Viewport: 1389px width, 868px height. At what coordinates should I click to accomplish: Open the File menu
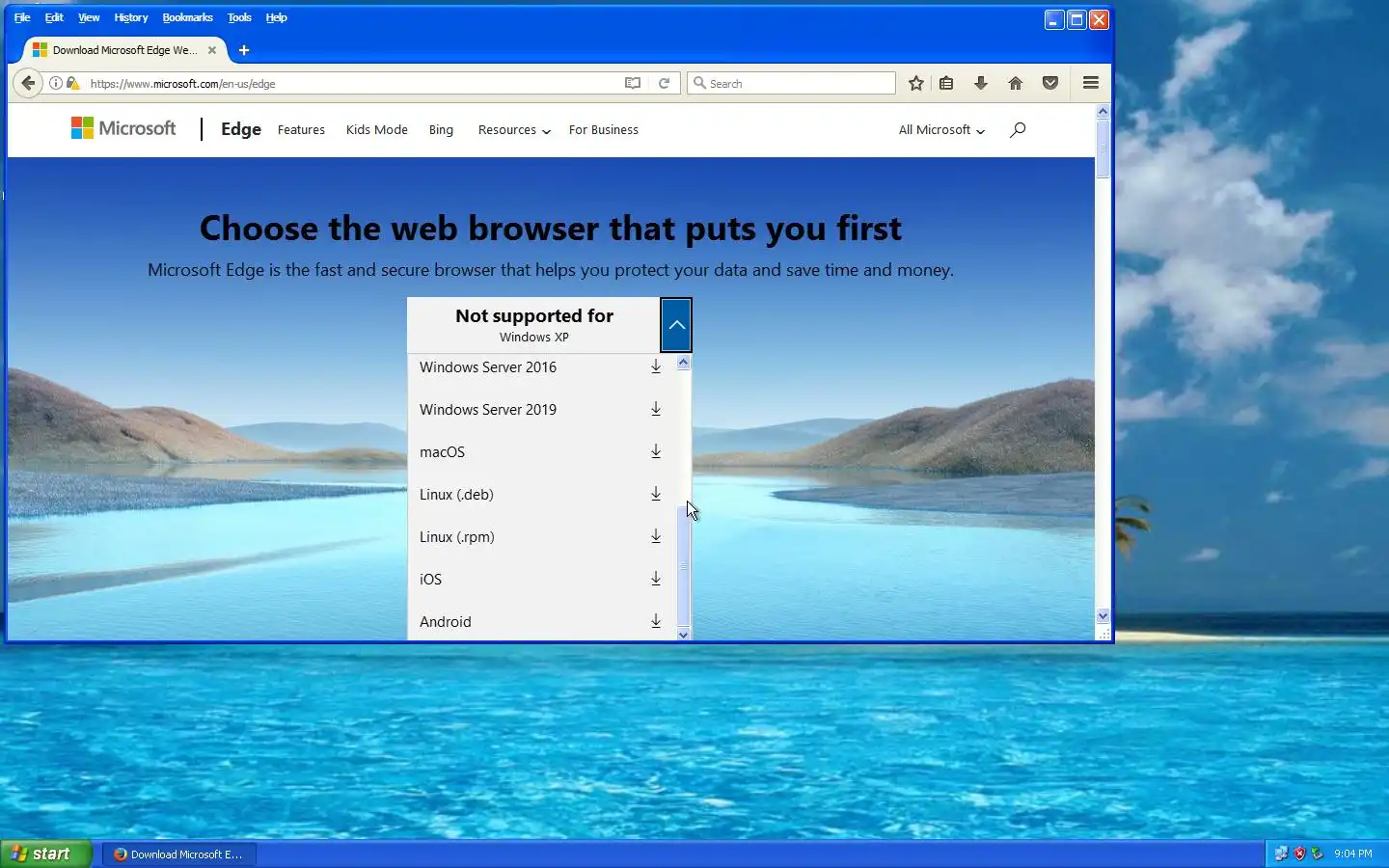(22, 17)
